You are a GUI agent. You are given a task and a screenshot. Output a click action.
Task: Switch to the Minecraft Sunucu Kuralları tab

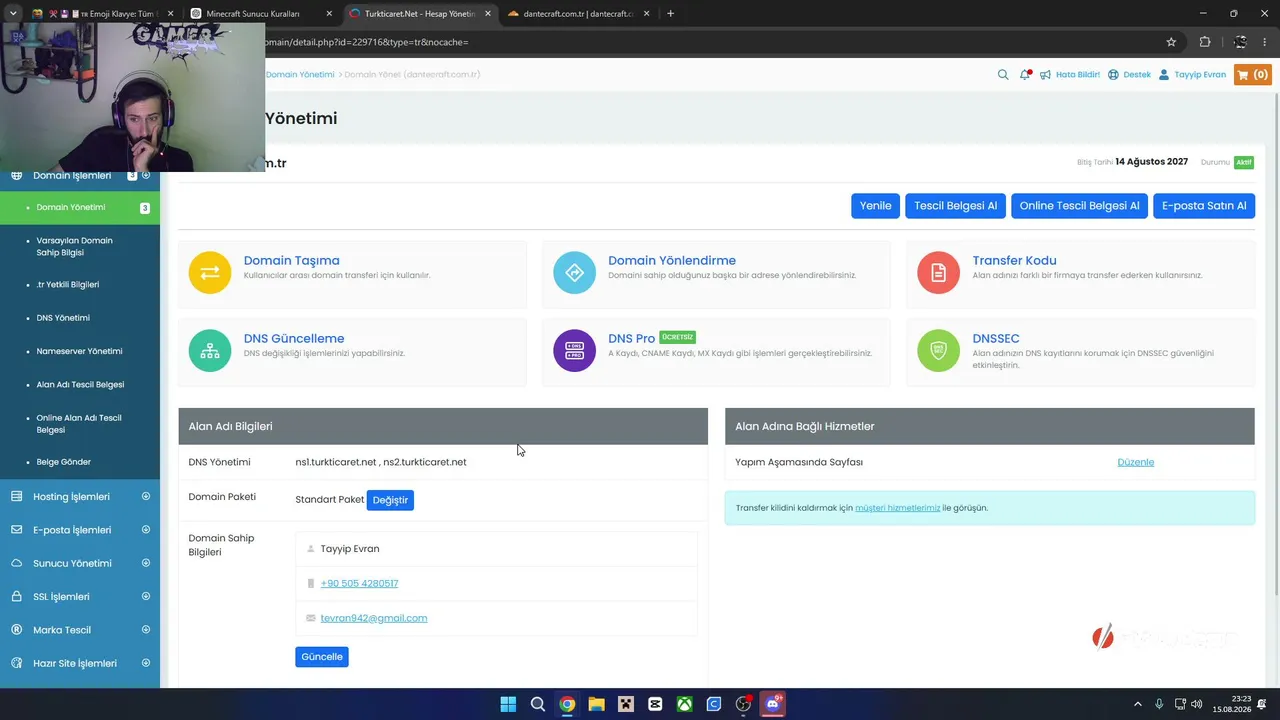point(260,14)
